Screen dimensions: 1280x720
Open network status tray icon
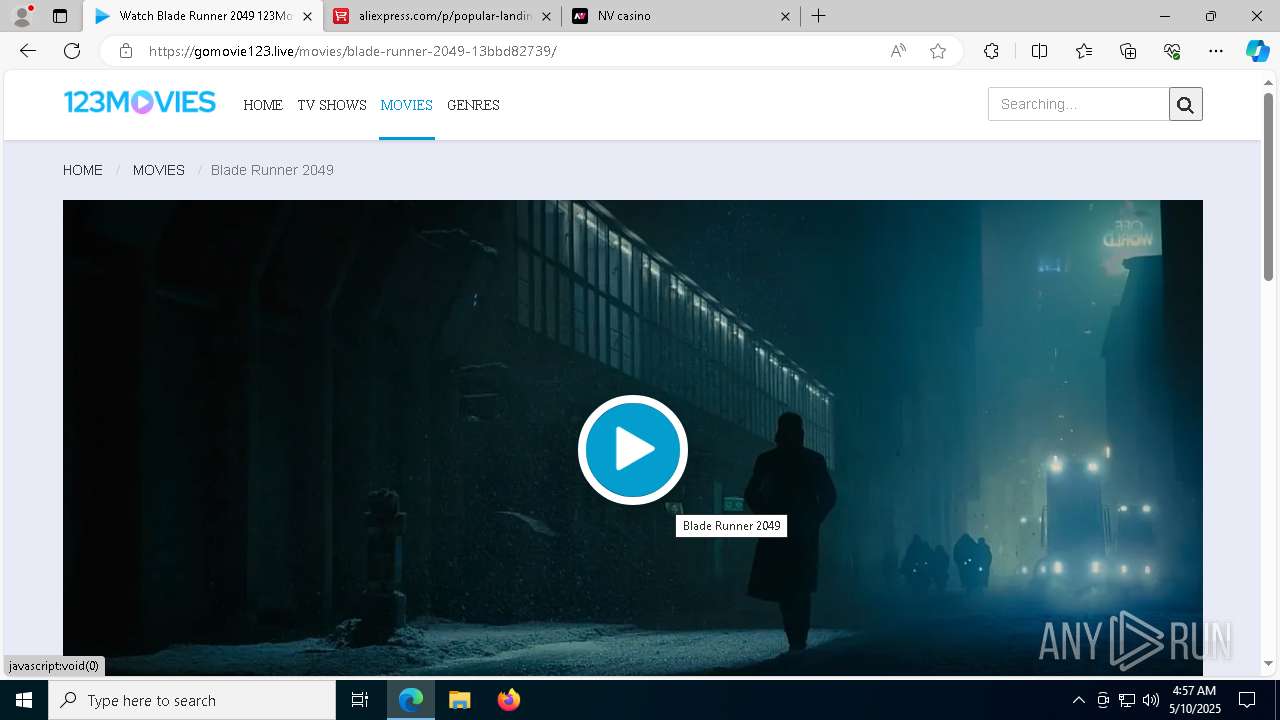coord(1127,700)
